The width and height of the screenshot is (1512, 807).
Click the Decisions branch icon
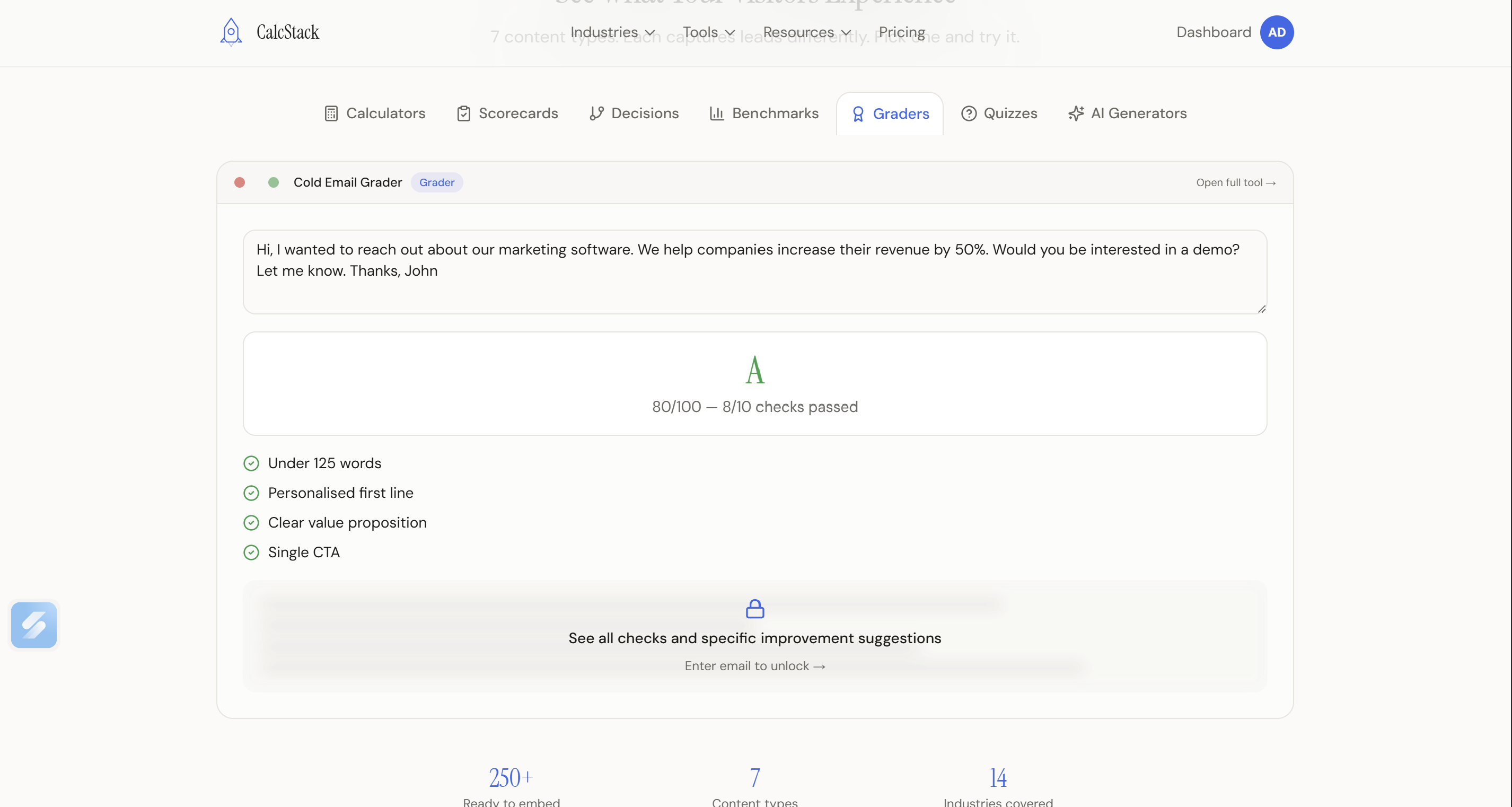pyautogui.click(x=596, y=113)
